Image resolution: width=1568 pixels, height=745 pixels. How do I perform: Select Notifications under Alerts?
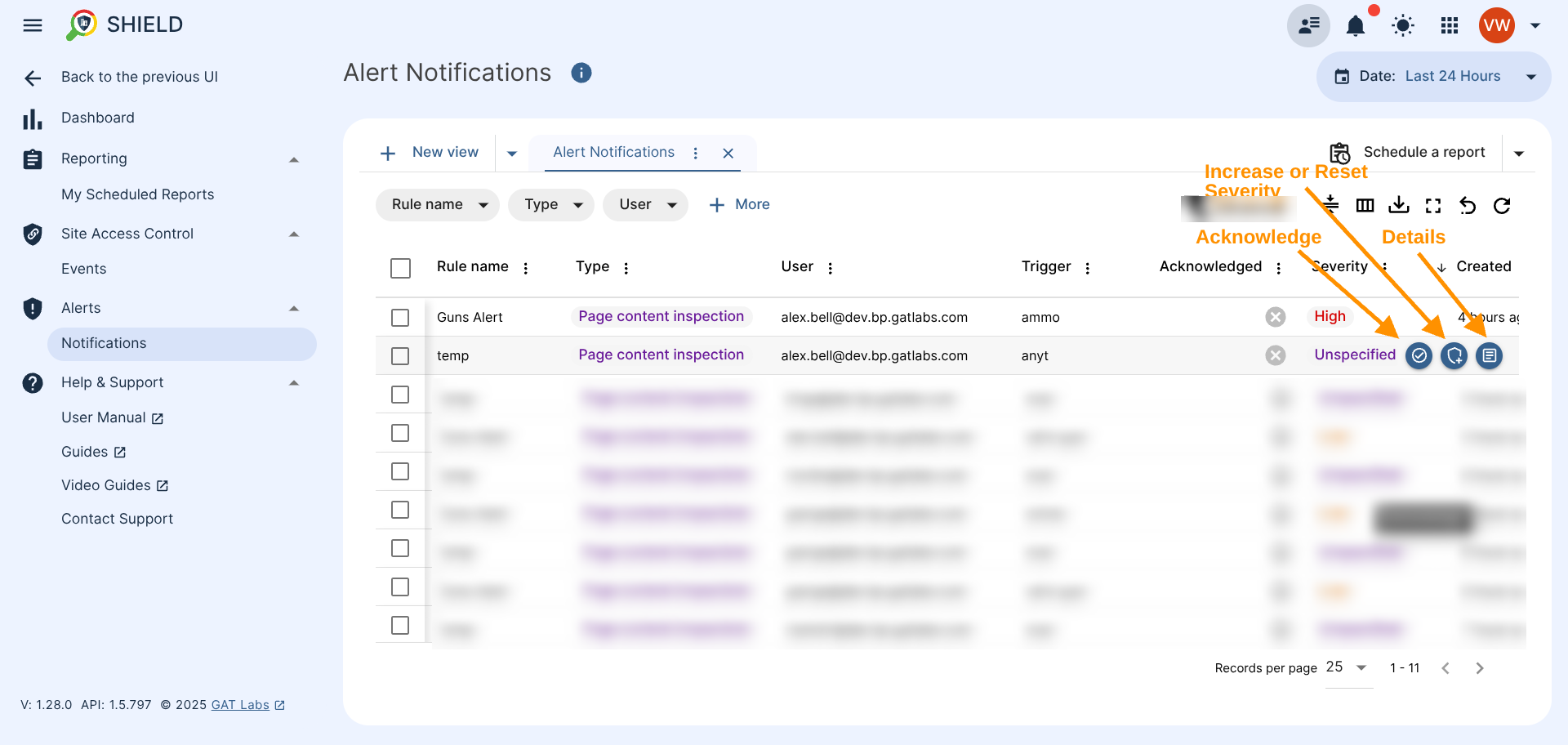click(182, 344)
